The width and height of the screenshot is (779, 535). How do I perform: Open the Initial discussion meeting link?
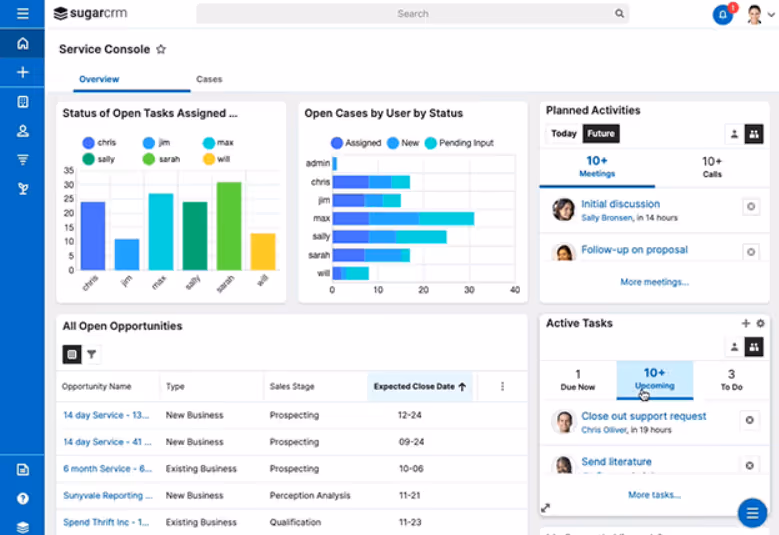[x=621, y=204]
